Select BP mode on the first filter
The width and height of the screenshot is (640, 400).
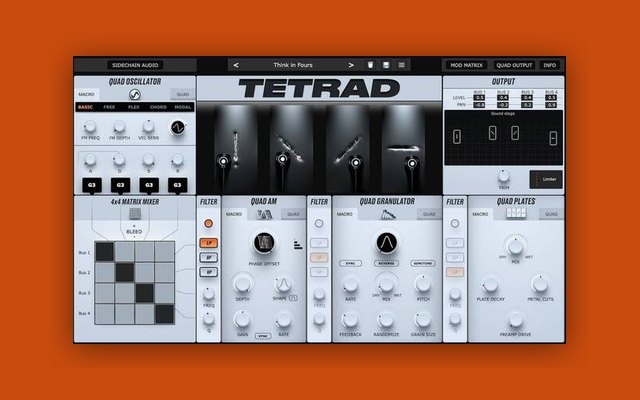coord(209,258)
